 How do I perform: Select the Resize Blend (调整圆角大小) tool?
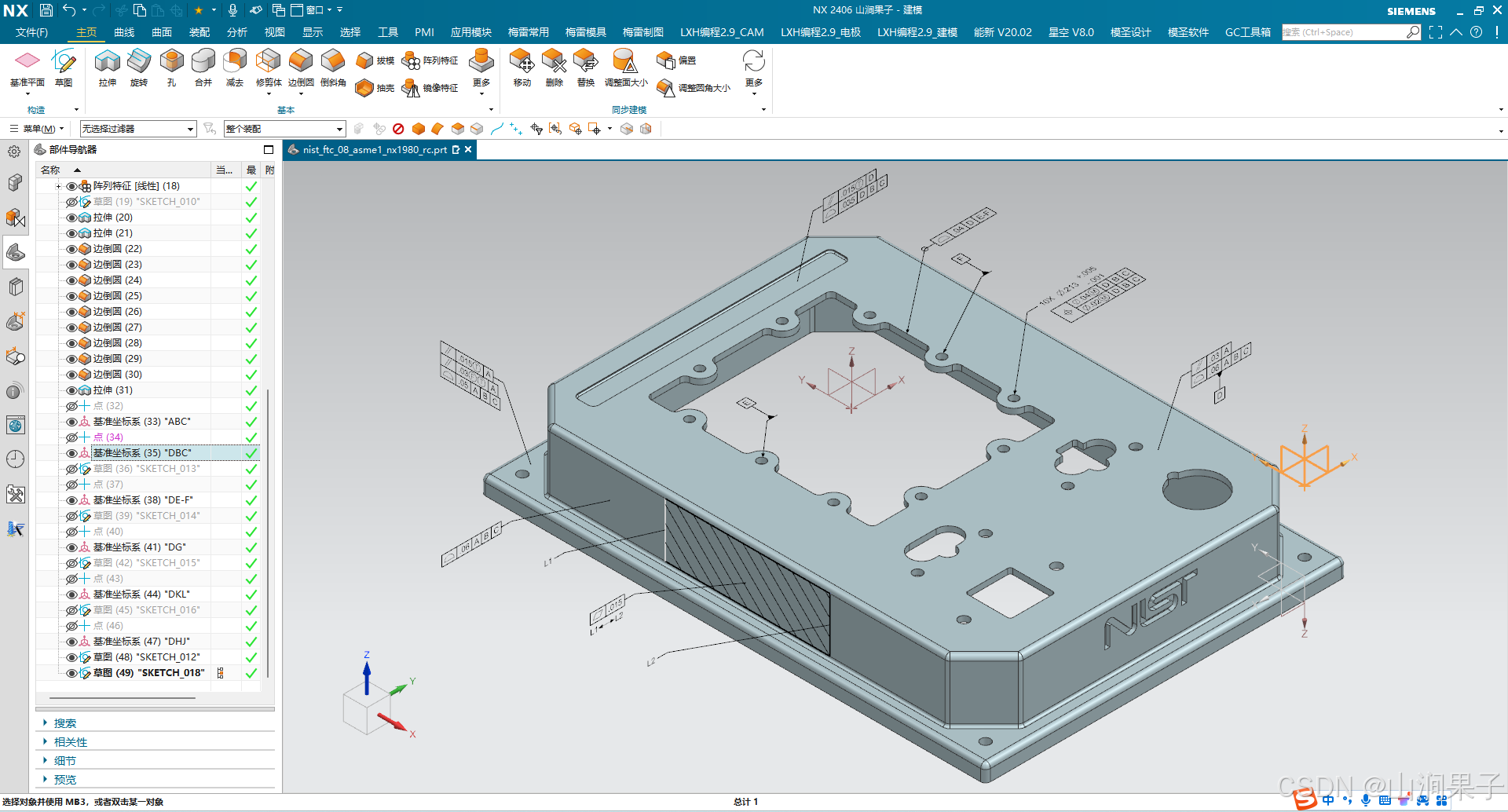694,88
